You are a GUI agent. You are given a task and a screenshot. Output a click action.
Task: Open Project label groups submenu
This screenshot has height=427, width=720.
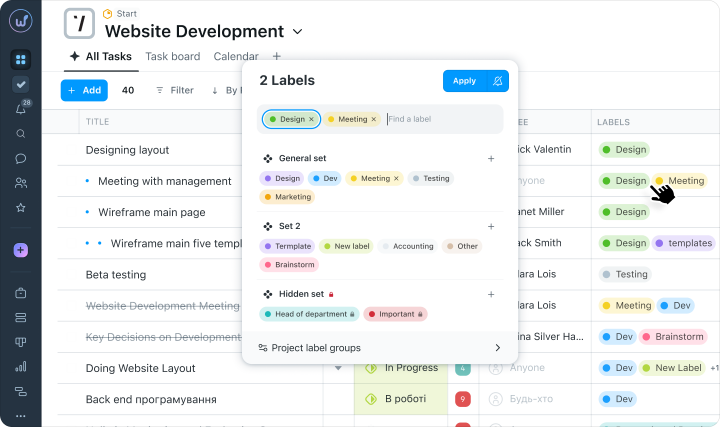(380, 348)
